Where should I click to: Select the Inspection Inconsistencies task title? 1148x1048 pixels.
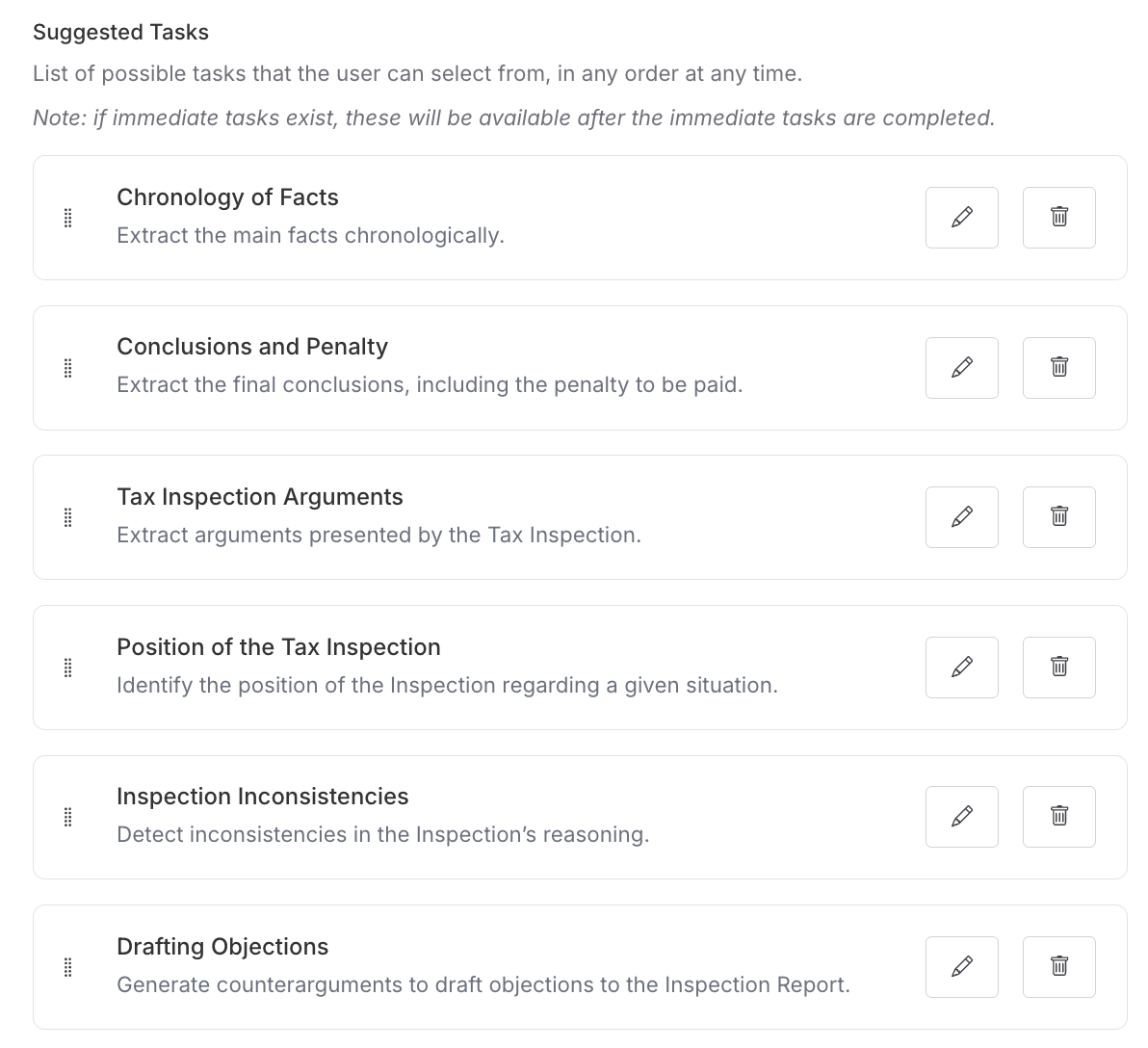click(262, 797)
